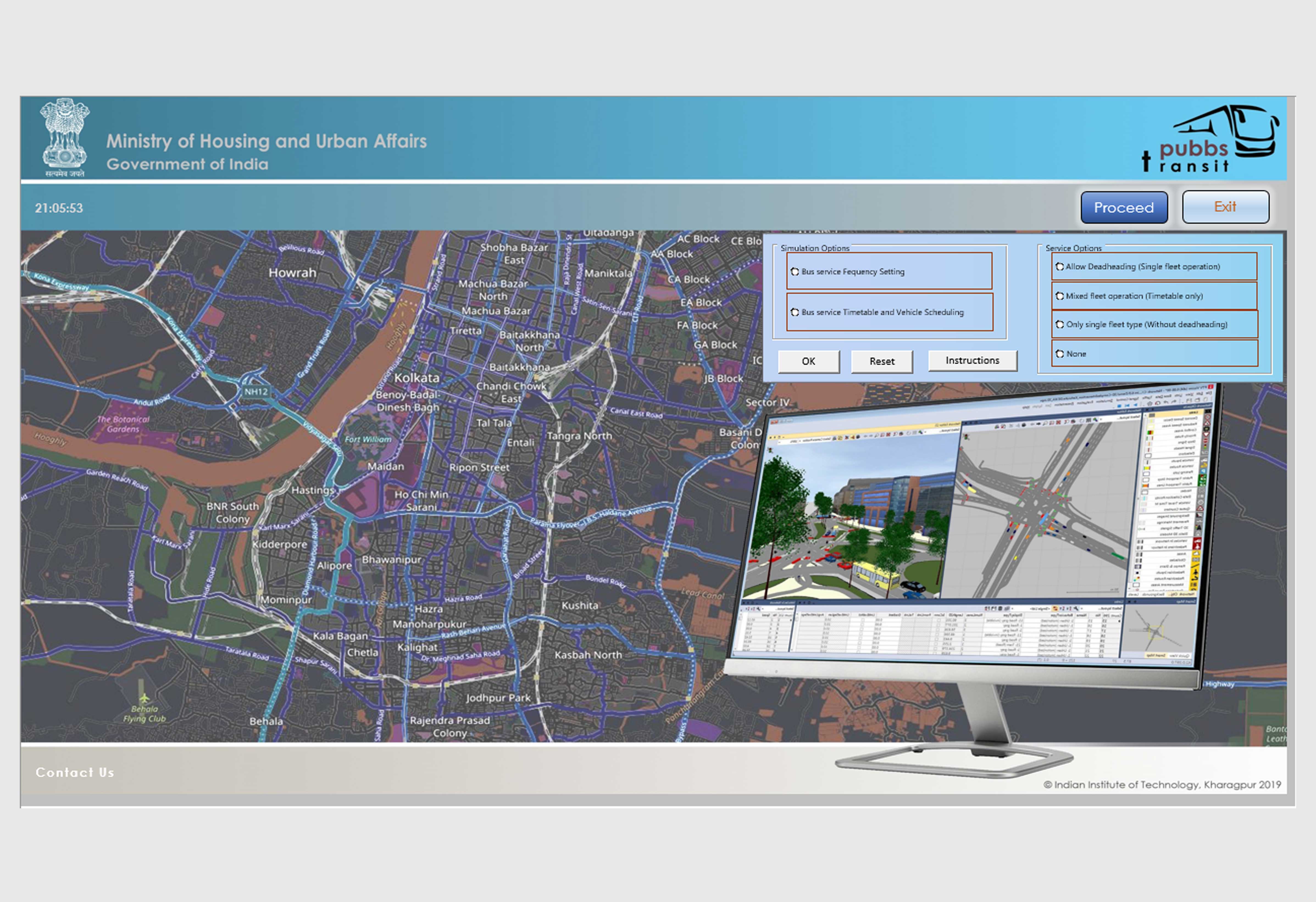
Task: Select Bus service Frequency Setting option
Action: (795, 272)
